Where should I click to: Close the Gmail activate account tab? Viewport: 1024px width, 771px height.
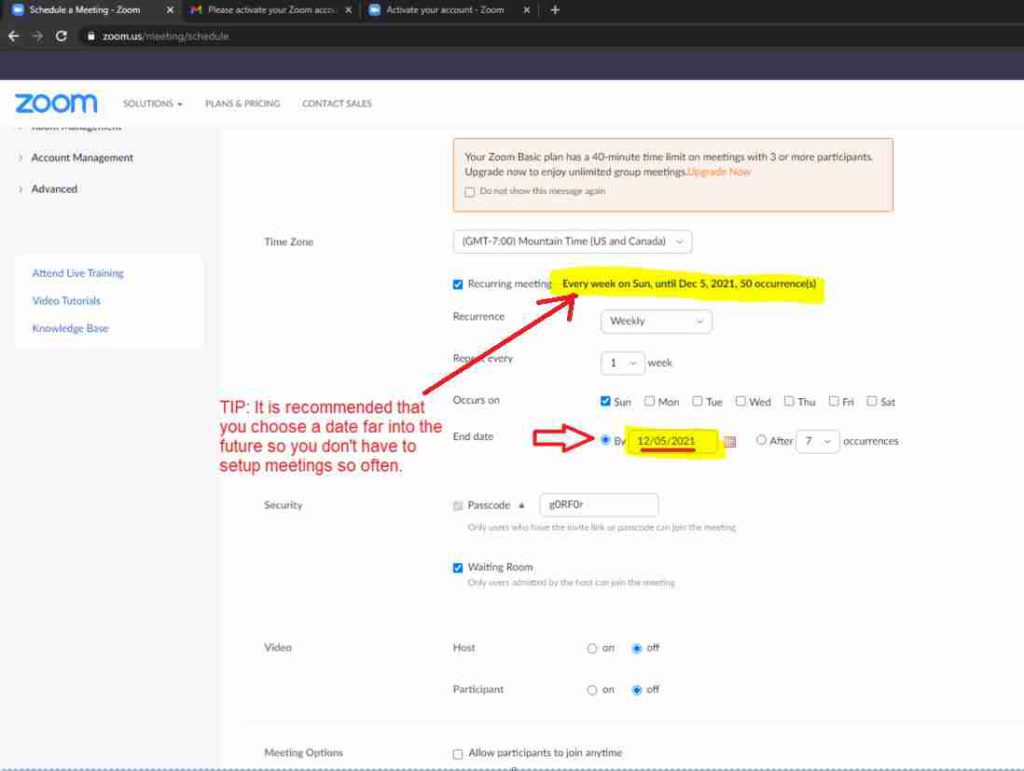[x=349, y=10]
